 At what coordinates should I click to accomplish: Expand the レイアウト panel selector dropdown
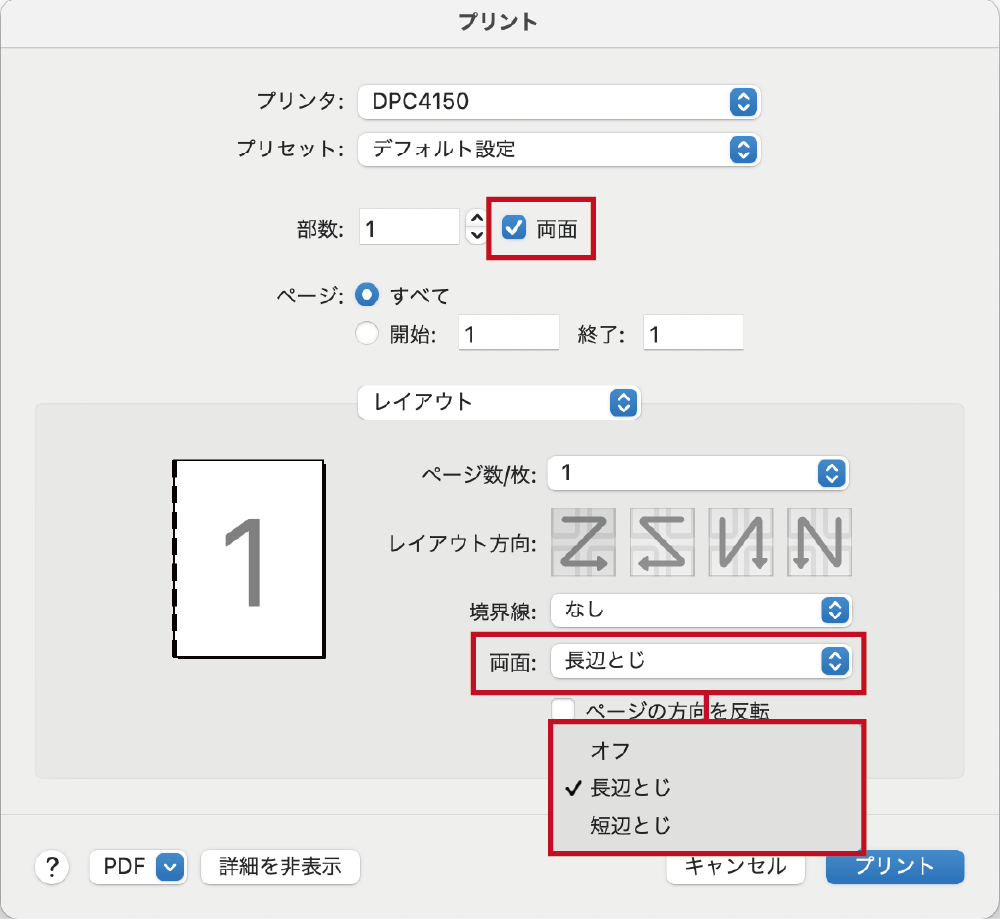(x=498, y=402)
